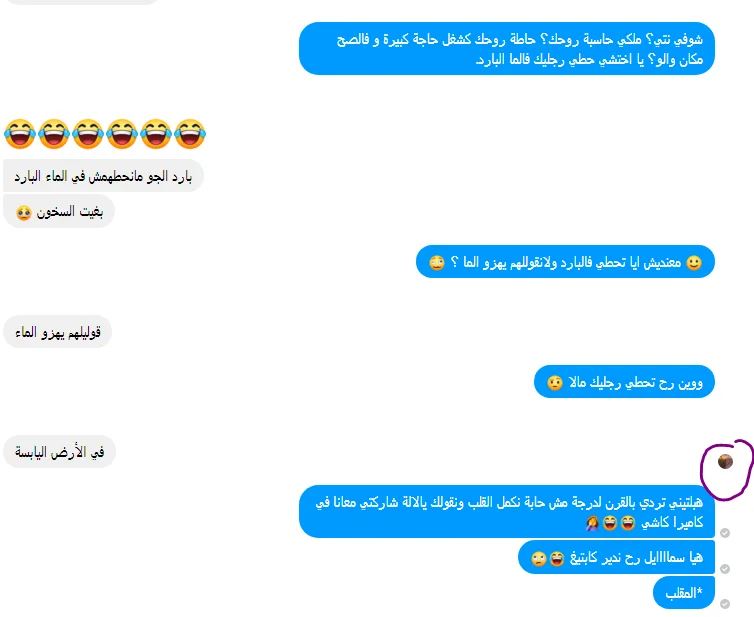Select the blue bubble starting with هبلتيني تردي

[x=507, y=512]
